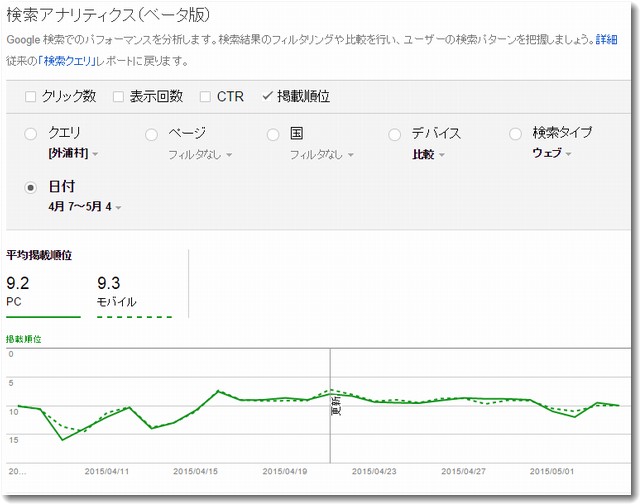Click the 検索アナリティクス(ベータ版) page title
640x504 pixels.
coord(108,16)
